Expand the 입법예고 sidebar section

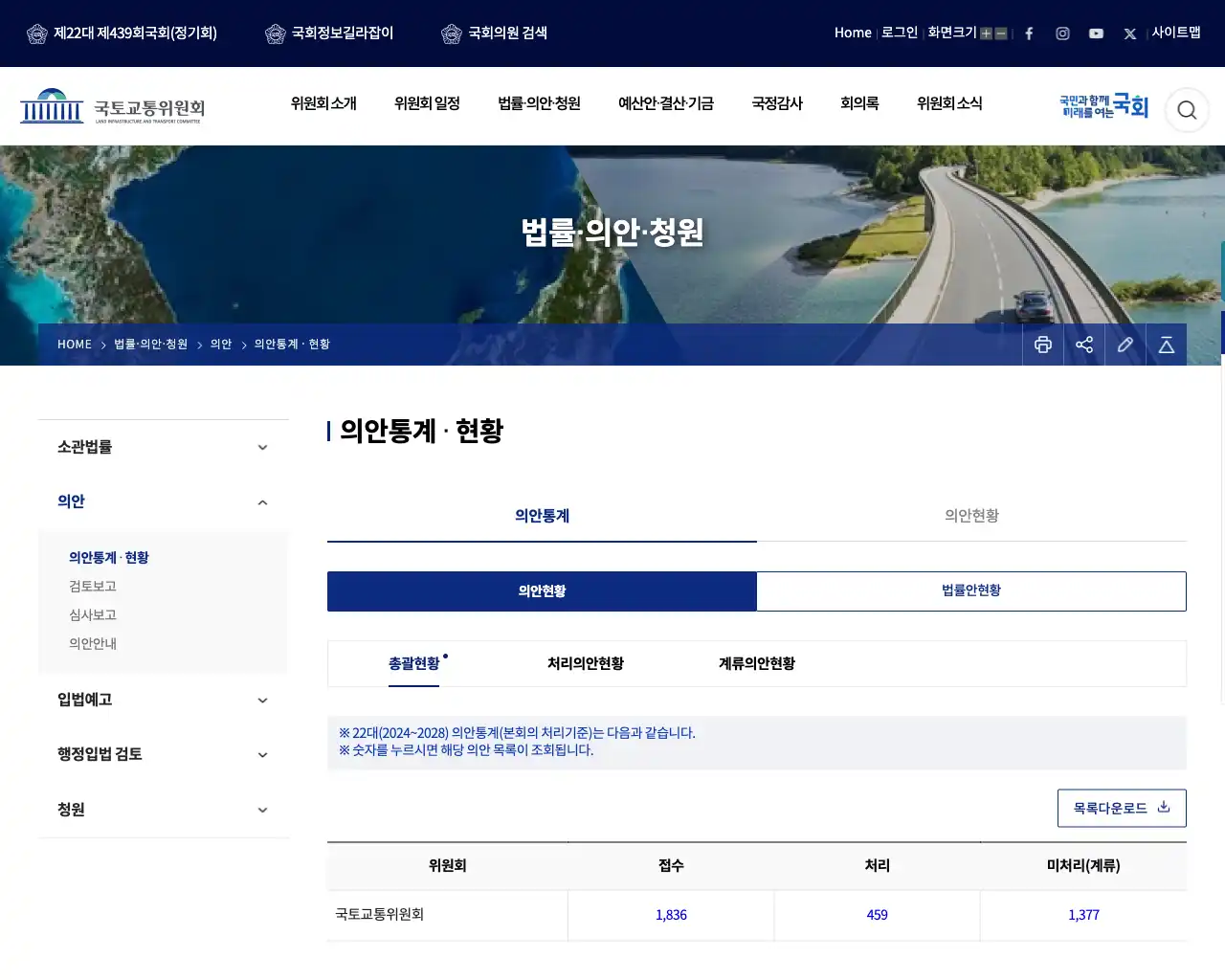click(164, 700)
